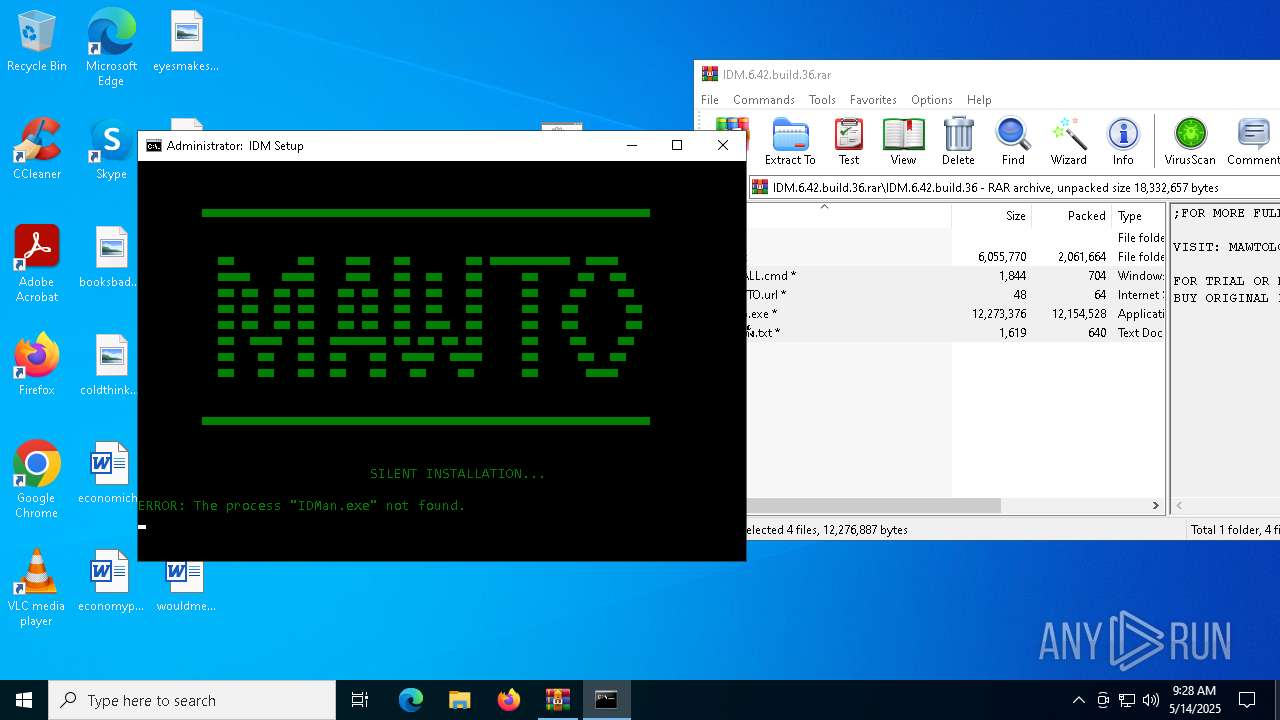The width and height of the screenshot is (1280, 720).
Task: Open Firefox from the taskbar
Action: click(509, 700)
